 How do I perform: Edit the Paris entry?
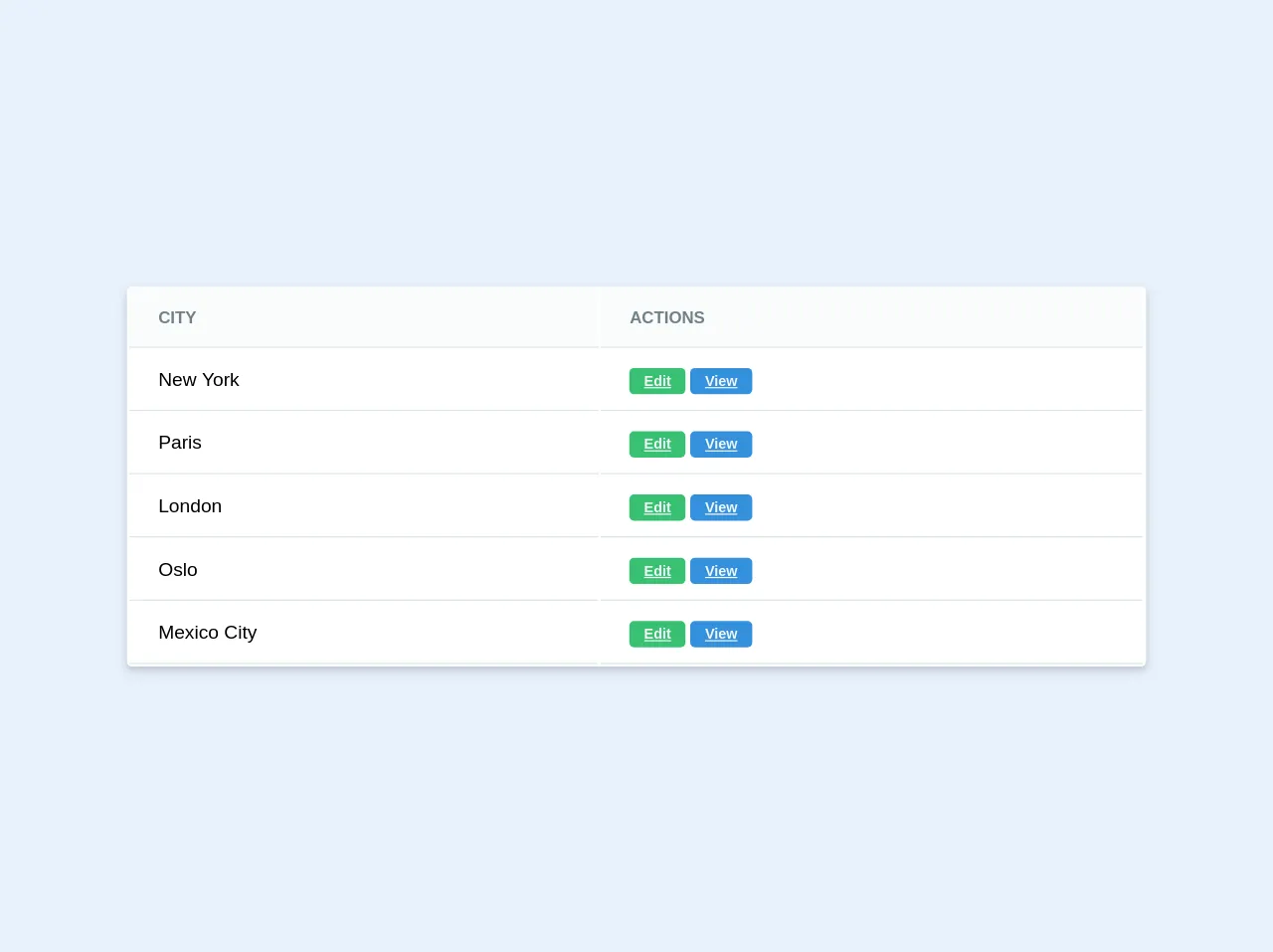tap(656, 444)
